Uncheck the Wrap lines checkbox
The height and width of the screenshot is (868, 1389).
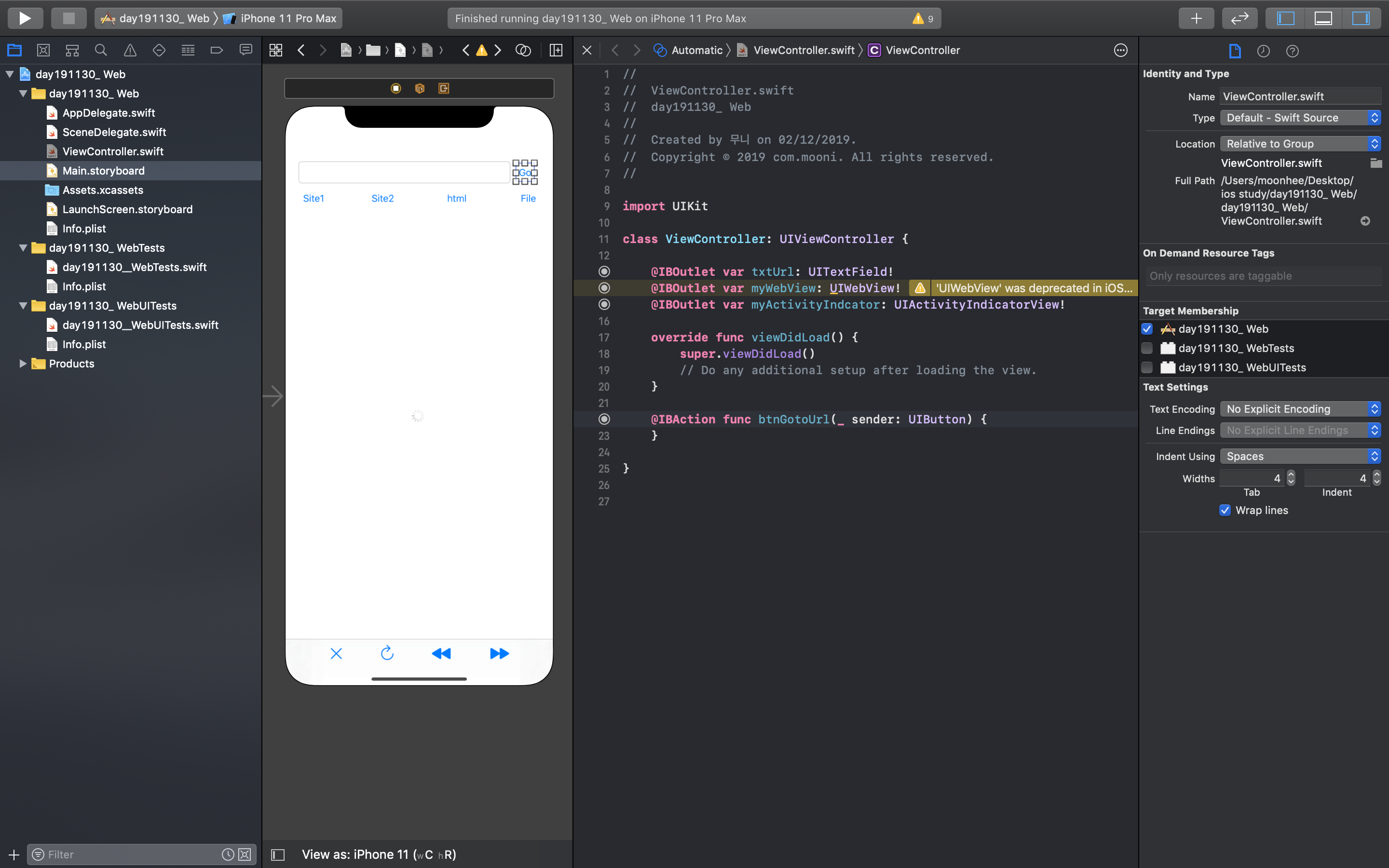pyautogui.click(x=1225, y=510)
